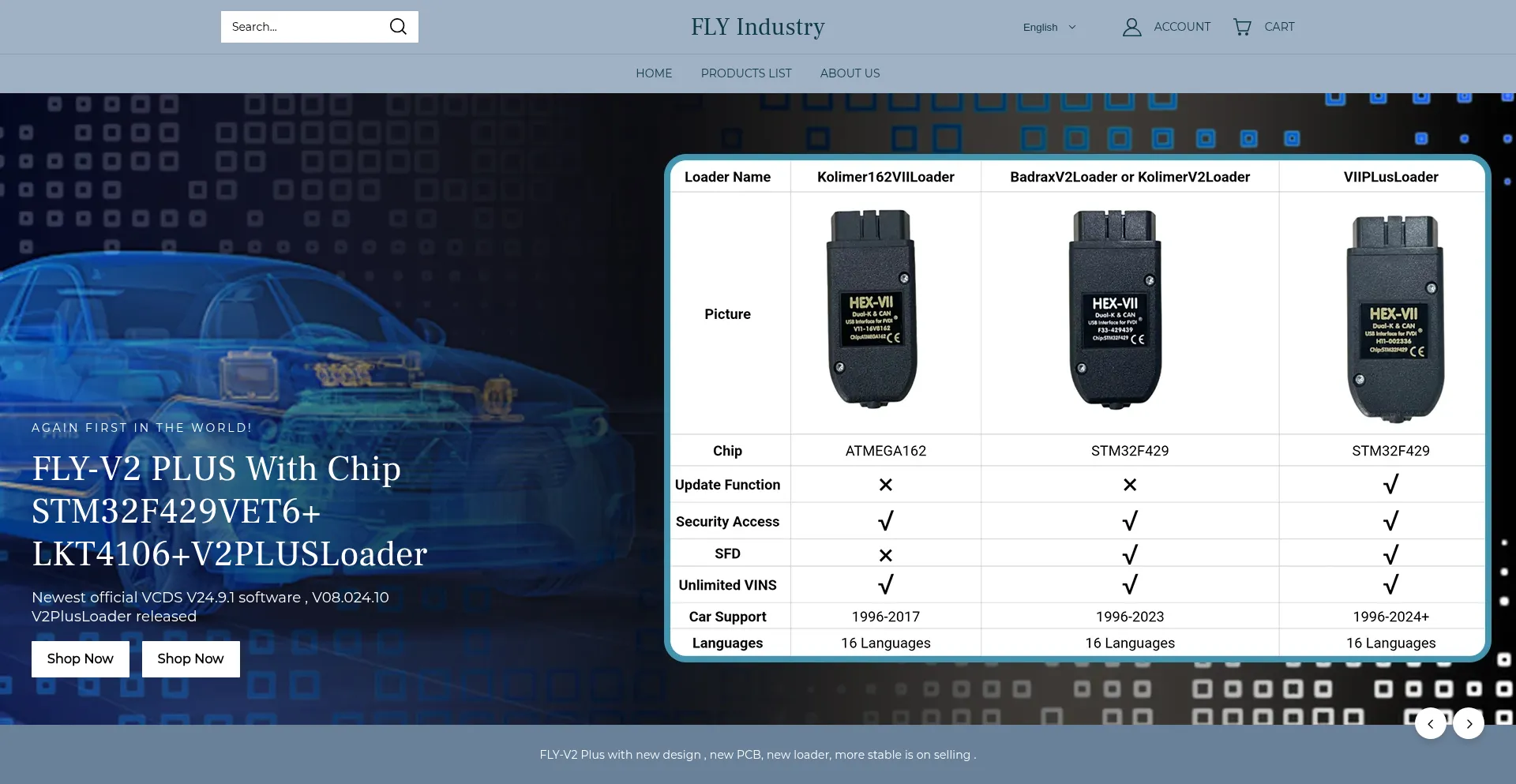Click the Kolimer162VIILoader device picture
This screenshot has width=1516, height=784.
click(x=872, y=309)
